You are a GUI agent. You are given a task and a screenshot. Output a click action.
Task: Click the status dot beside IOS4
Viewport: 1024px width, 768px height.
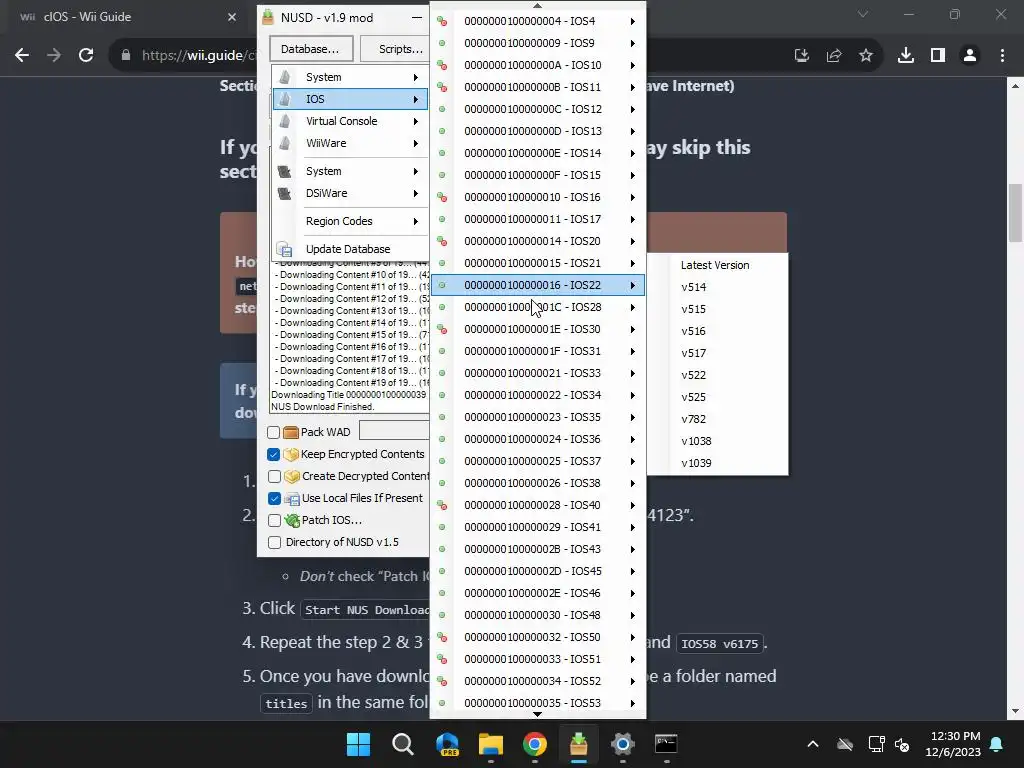442,22
